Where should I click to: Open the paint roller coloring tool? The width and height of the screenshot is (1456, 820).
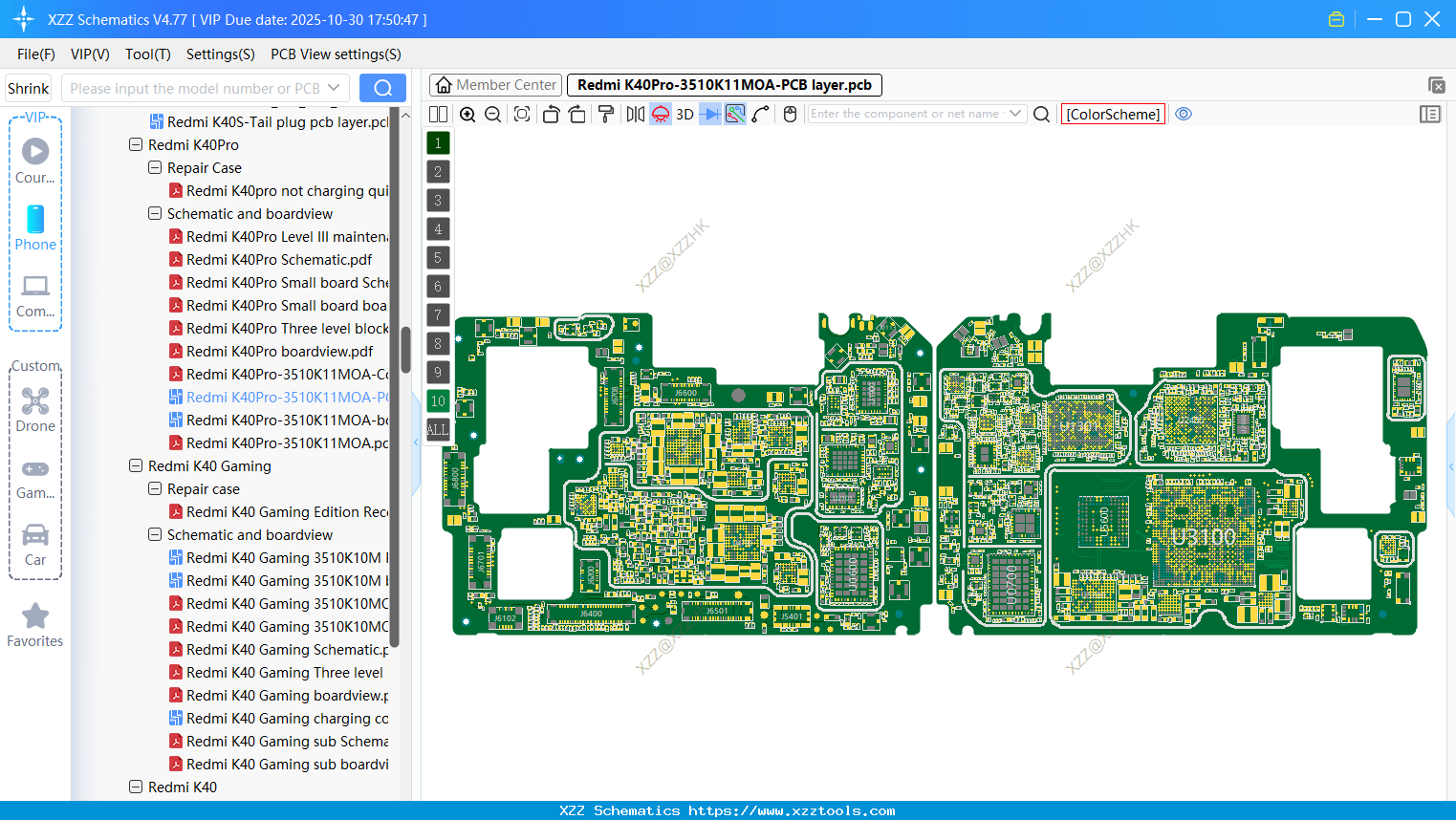click(x=605, y=114)
